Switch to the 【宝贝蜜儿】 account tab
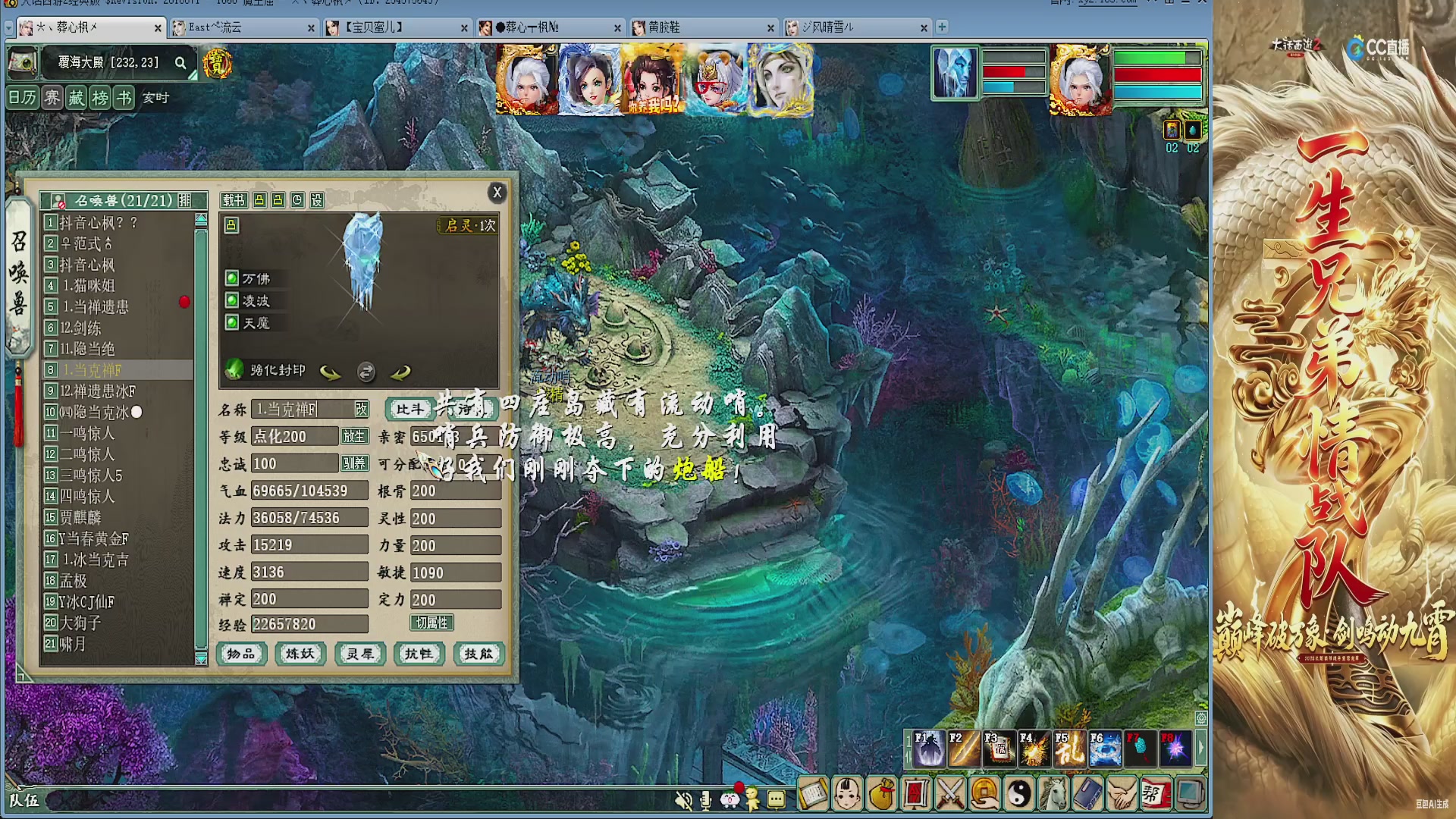 click(397, 27)
